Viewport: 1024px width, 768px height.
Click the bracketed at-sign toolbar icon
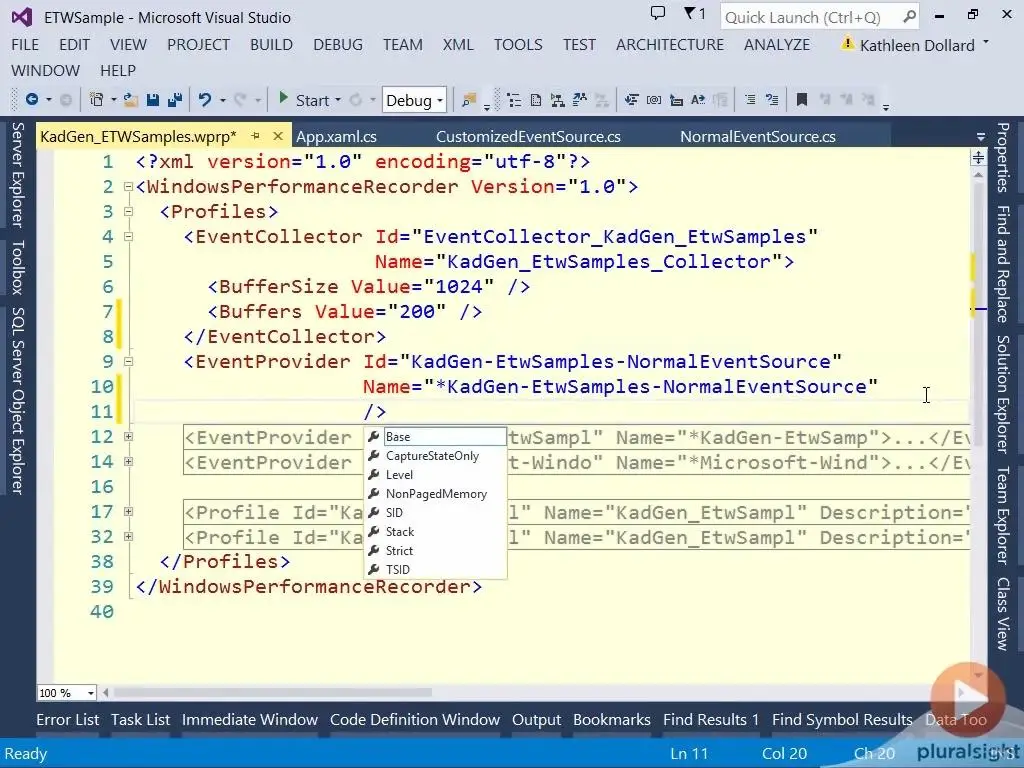(x=654, y=100)
